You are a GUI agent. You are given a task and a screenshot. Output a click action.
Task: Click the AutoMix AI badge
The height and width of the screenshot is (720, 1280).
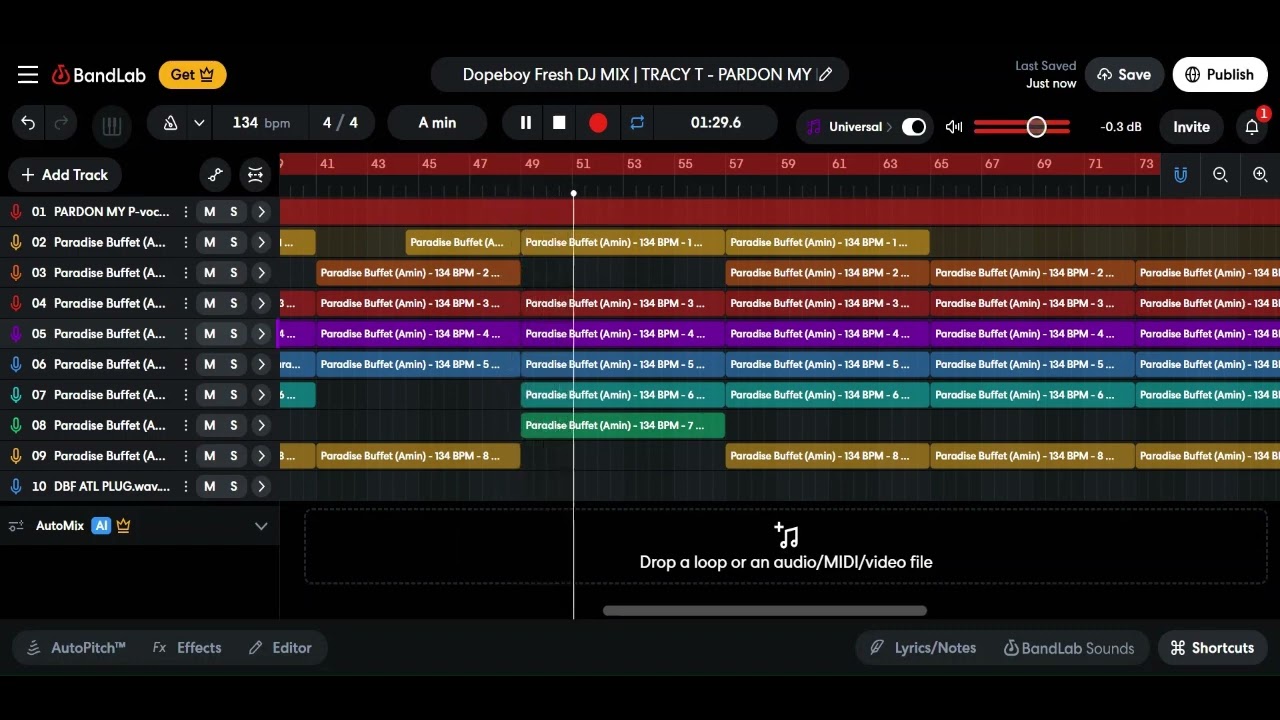(x=101, y=525)
